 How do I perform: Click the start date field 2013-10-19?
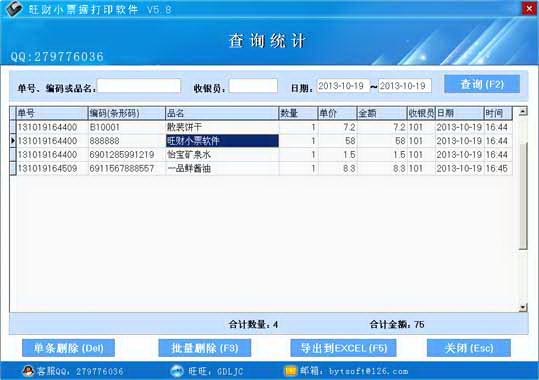343,86
